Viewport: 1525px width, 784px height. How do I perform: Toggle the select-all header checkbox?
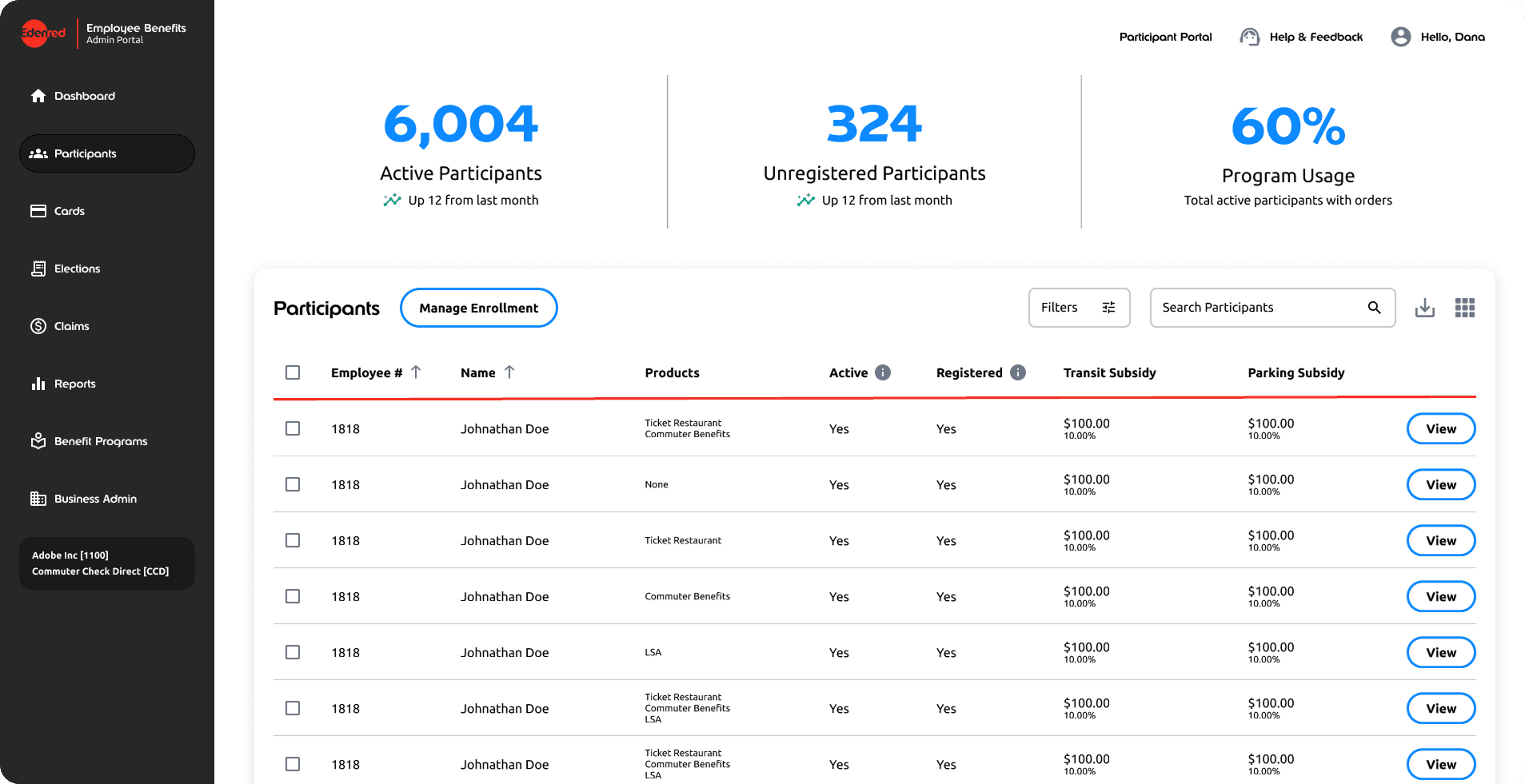tap(293, 372)
